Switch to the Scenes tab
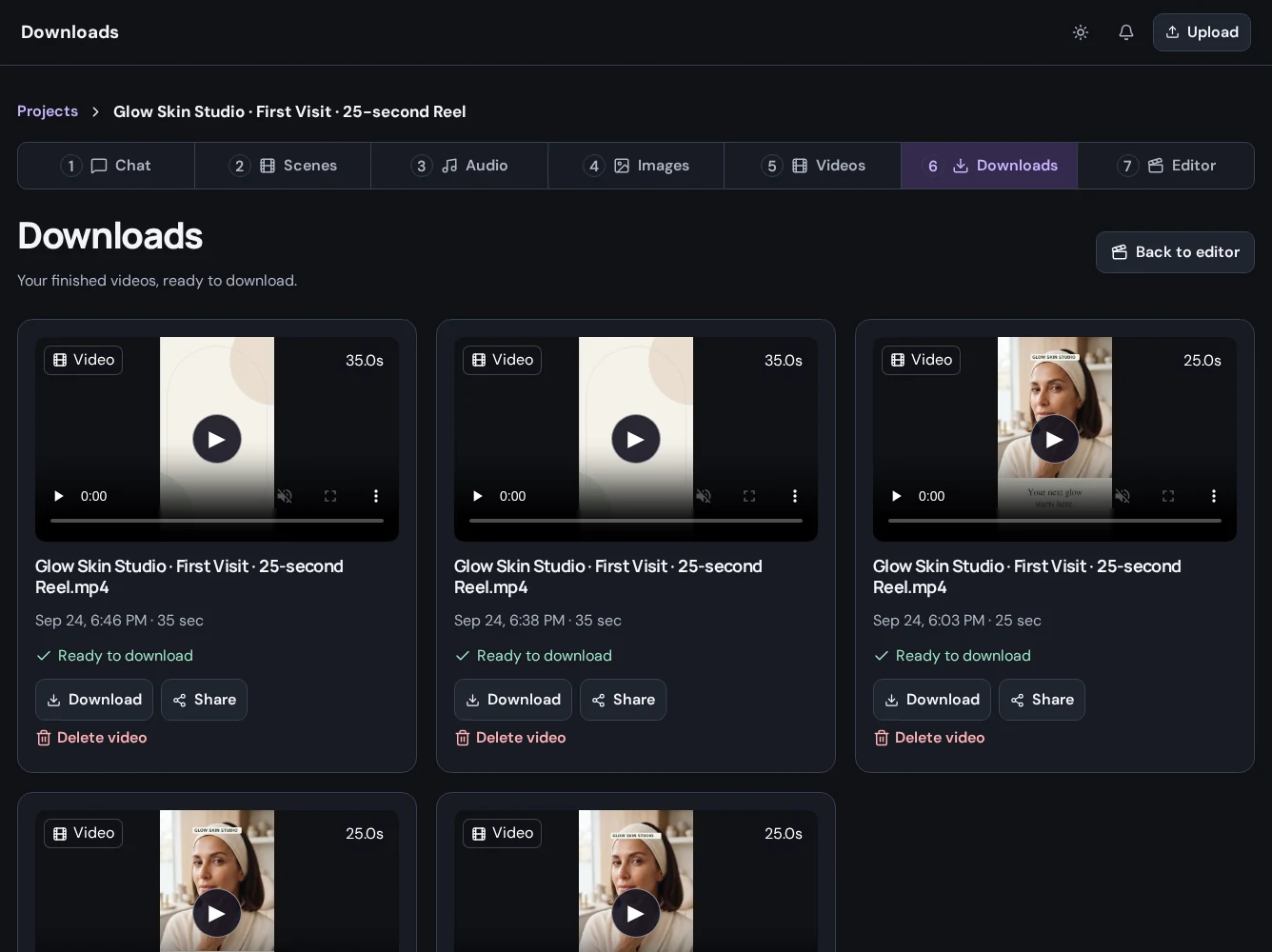 tap(283, 166)
